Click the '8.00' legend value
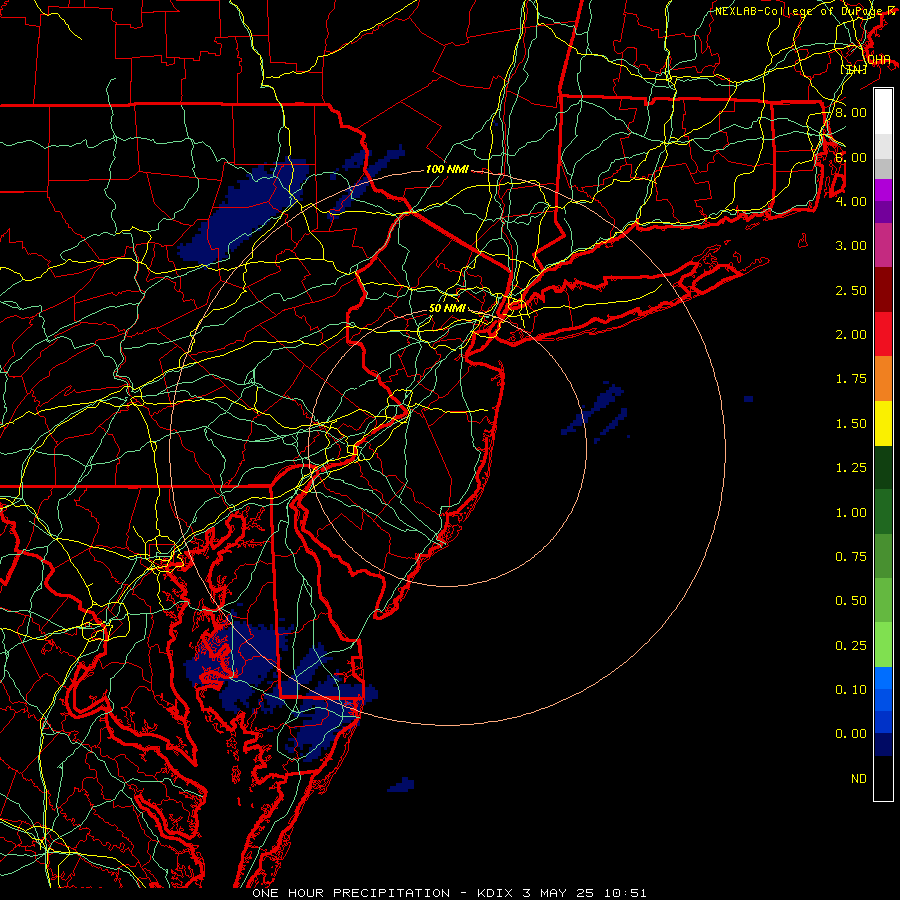Screen dimensions: 900x900 coord(851,112)
